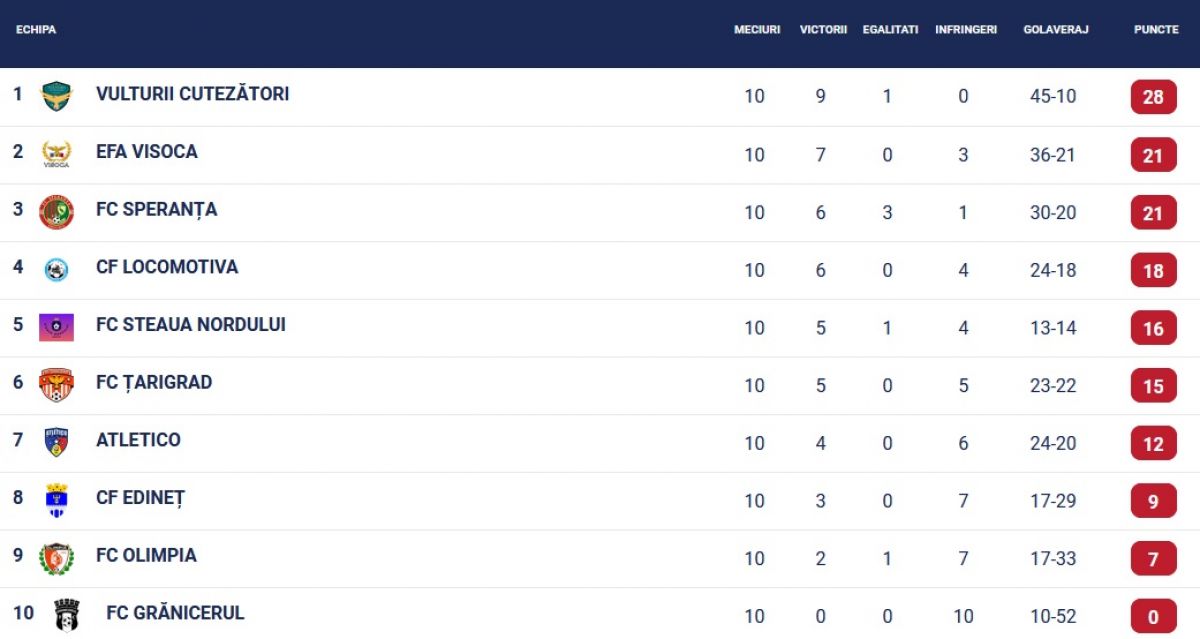The height and width of the screenshot is (639, 1200).
Task: Click the FC Speranța round emblem
Action: (56, 212)
